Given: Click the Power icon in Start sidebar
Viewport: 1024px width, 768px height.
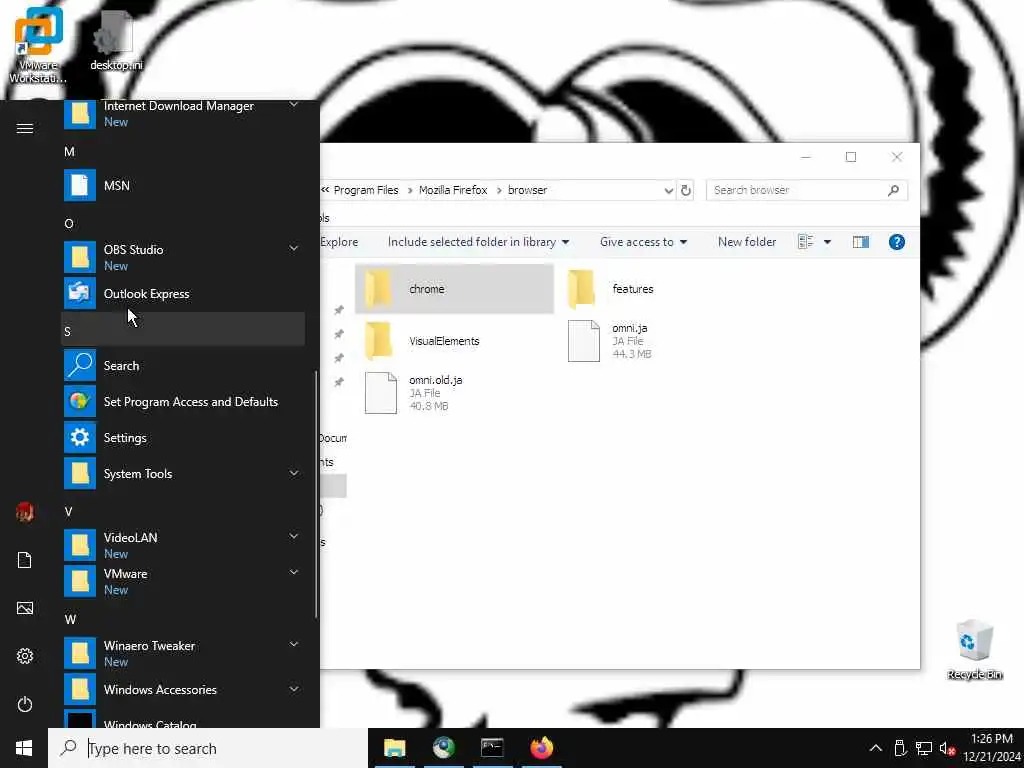Looking at the screenshot, I should point(24,704).
